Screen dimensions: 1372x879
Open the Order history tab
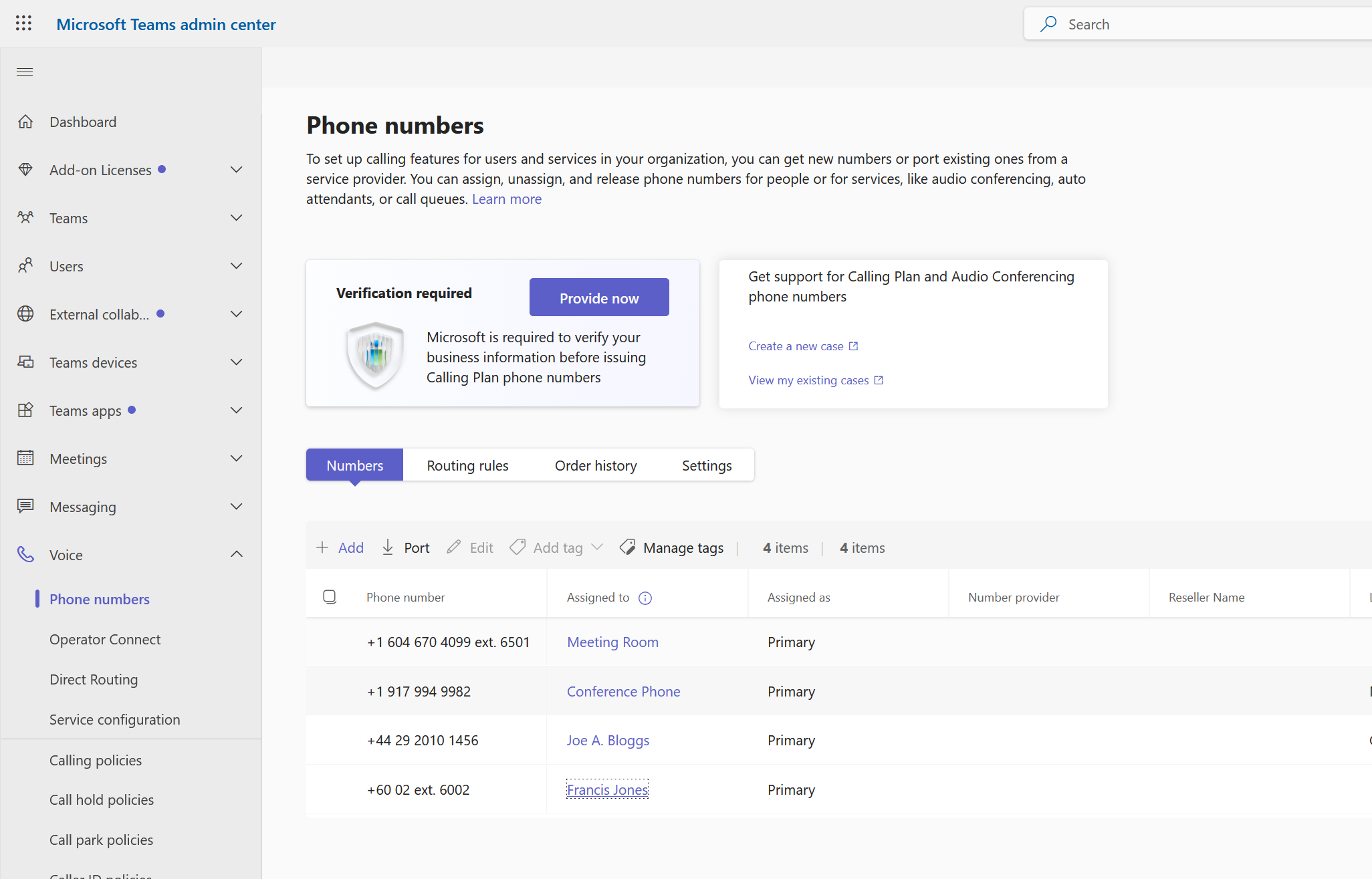[x=596, y=465]
